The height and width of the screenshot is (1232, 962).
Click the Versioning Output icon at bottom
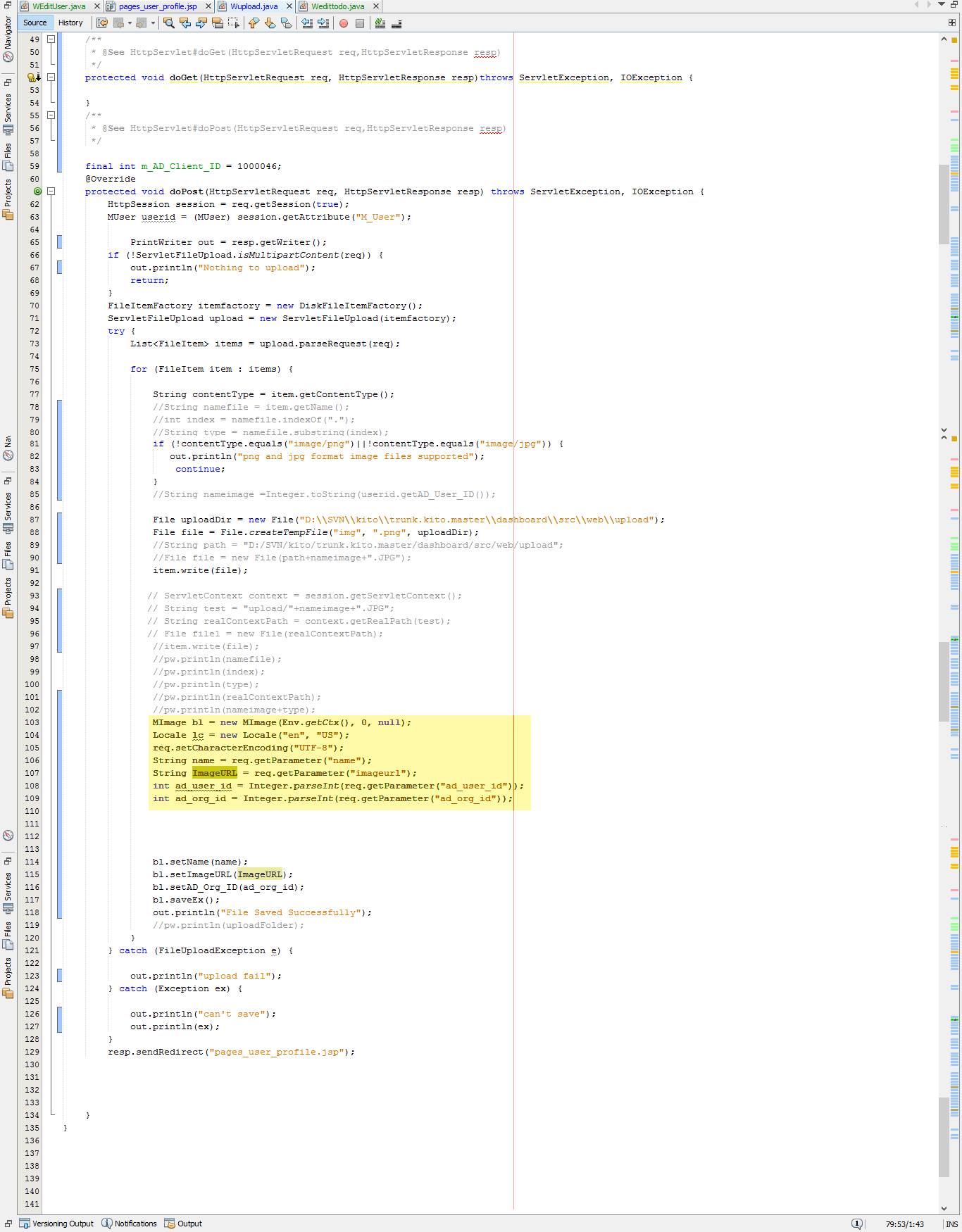25,1224
